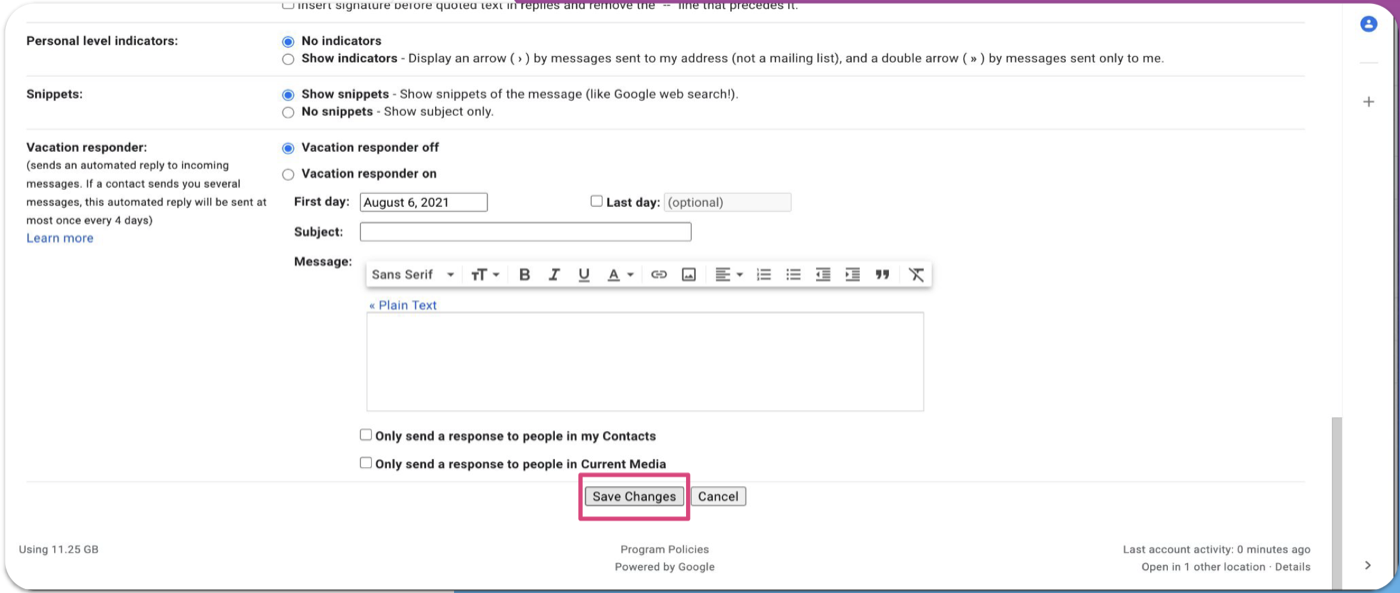Image resolution: width=1400 pixels, height=593 pixels.
Task: Select the No indicators option
Action: (288, 42)
